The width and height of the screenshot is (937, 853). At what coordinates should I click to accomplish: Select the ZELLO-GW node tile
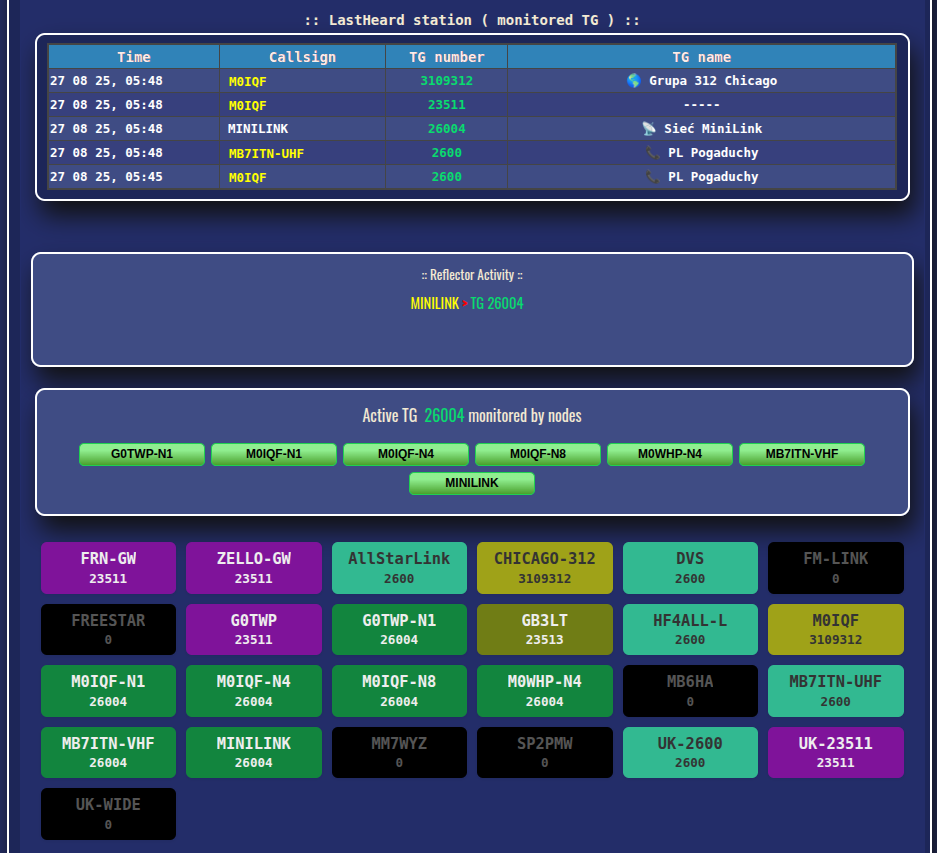pyautogui.click(x=254, y=568)
